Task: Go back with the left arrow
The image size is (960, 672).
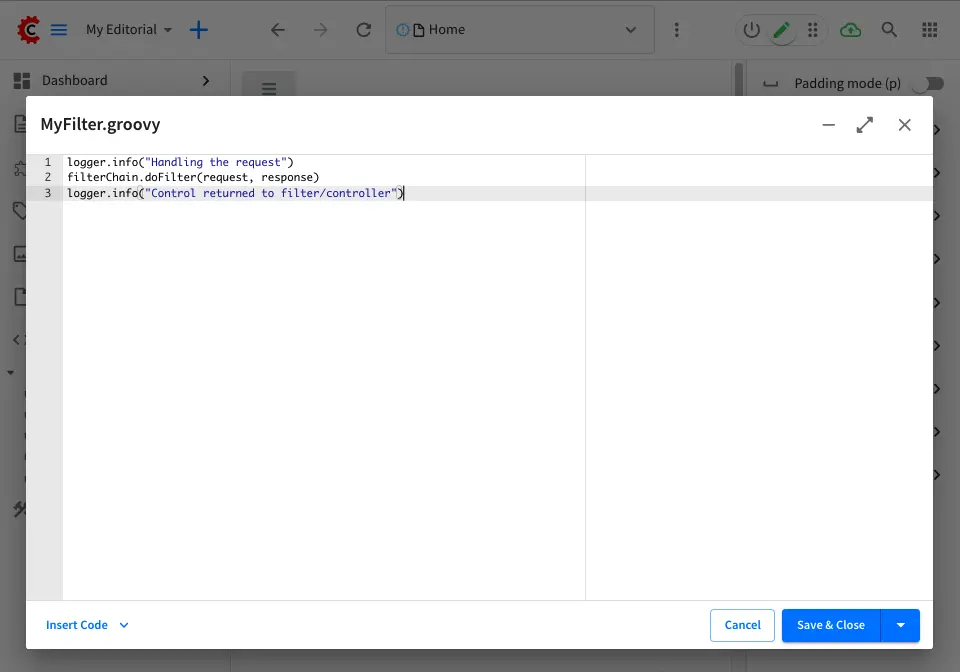Action: [x=277, y=29]
